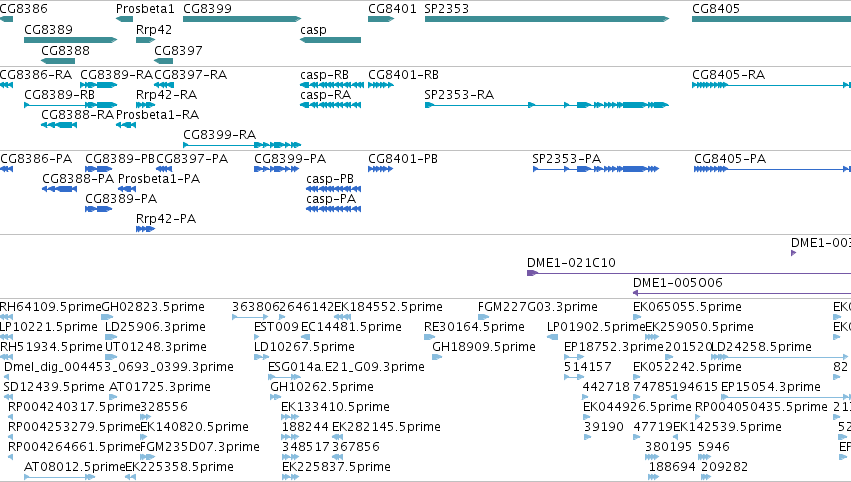Select the SP2353-PA protein feature
This screenshot has width=851, height=482.
596,169
